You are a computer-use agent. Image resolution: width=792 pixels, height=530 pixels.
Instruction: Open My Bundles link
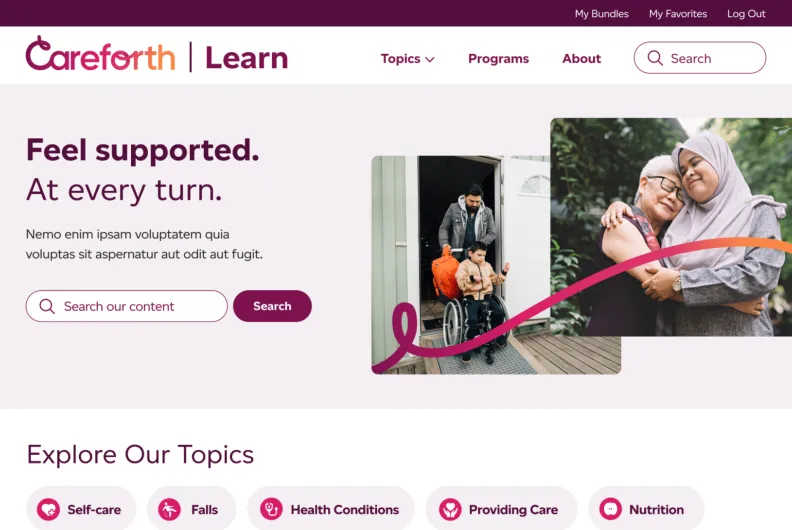tap(602, 14)
